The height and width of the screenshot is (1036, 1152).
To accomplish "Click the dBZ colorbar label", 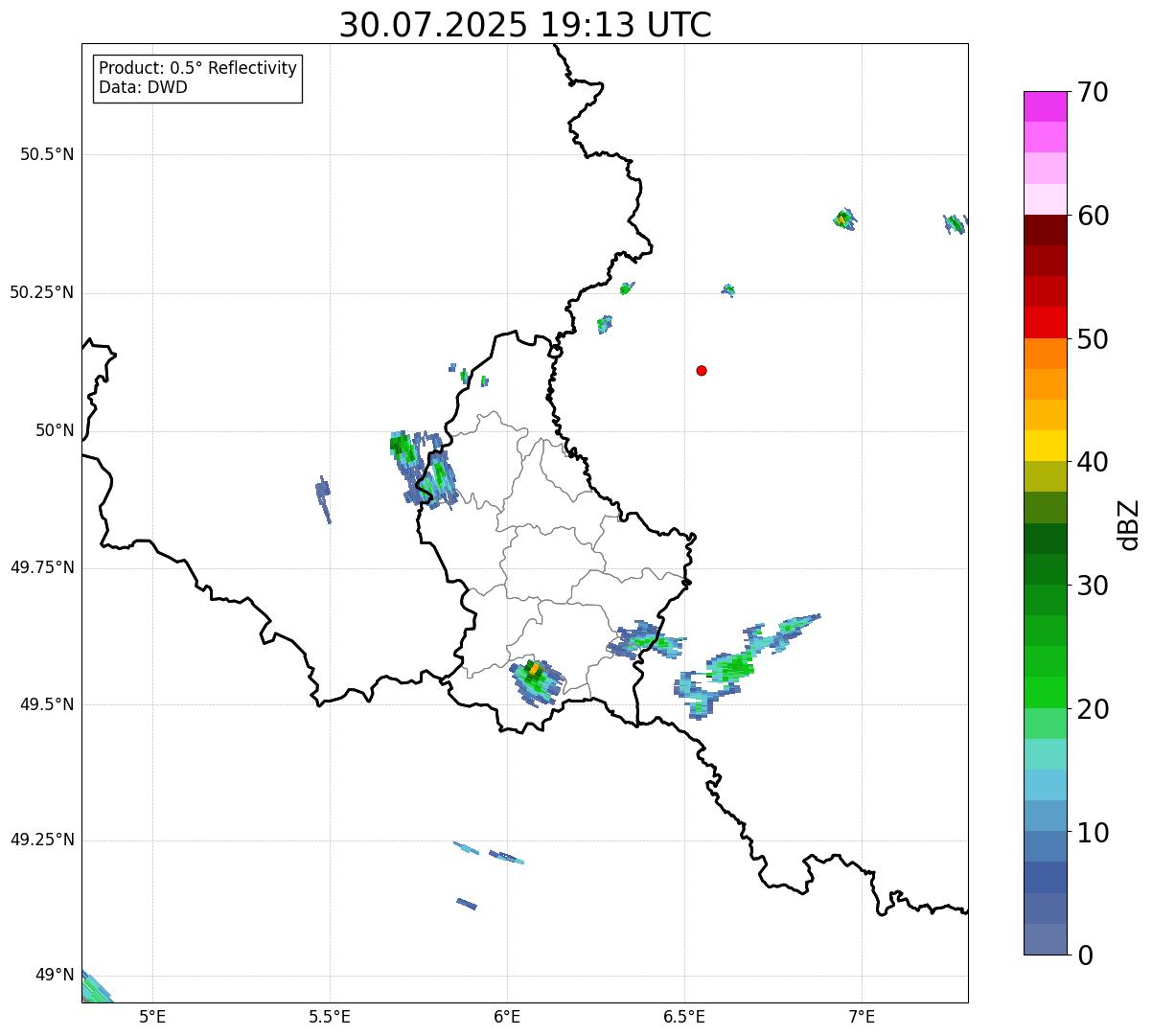I will point(1129,523).
